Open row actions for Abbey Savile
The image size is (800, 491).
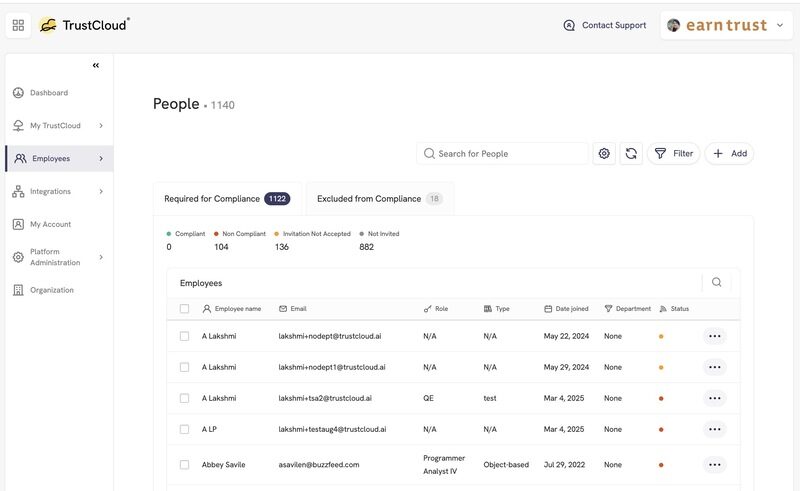pyautogui.click(x=714, y=464)
